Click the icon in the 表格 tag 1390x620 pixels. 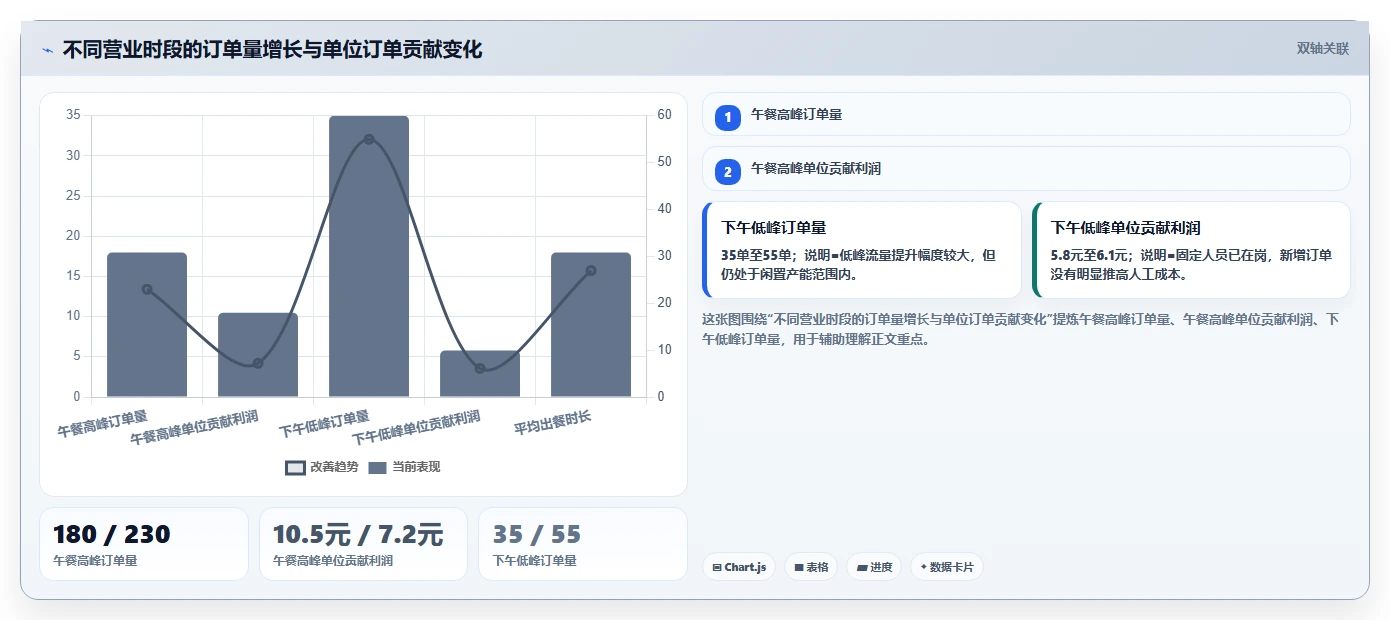tap(799, 567)
